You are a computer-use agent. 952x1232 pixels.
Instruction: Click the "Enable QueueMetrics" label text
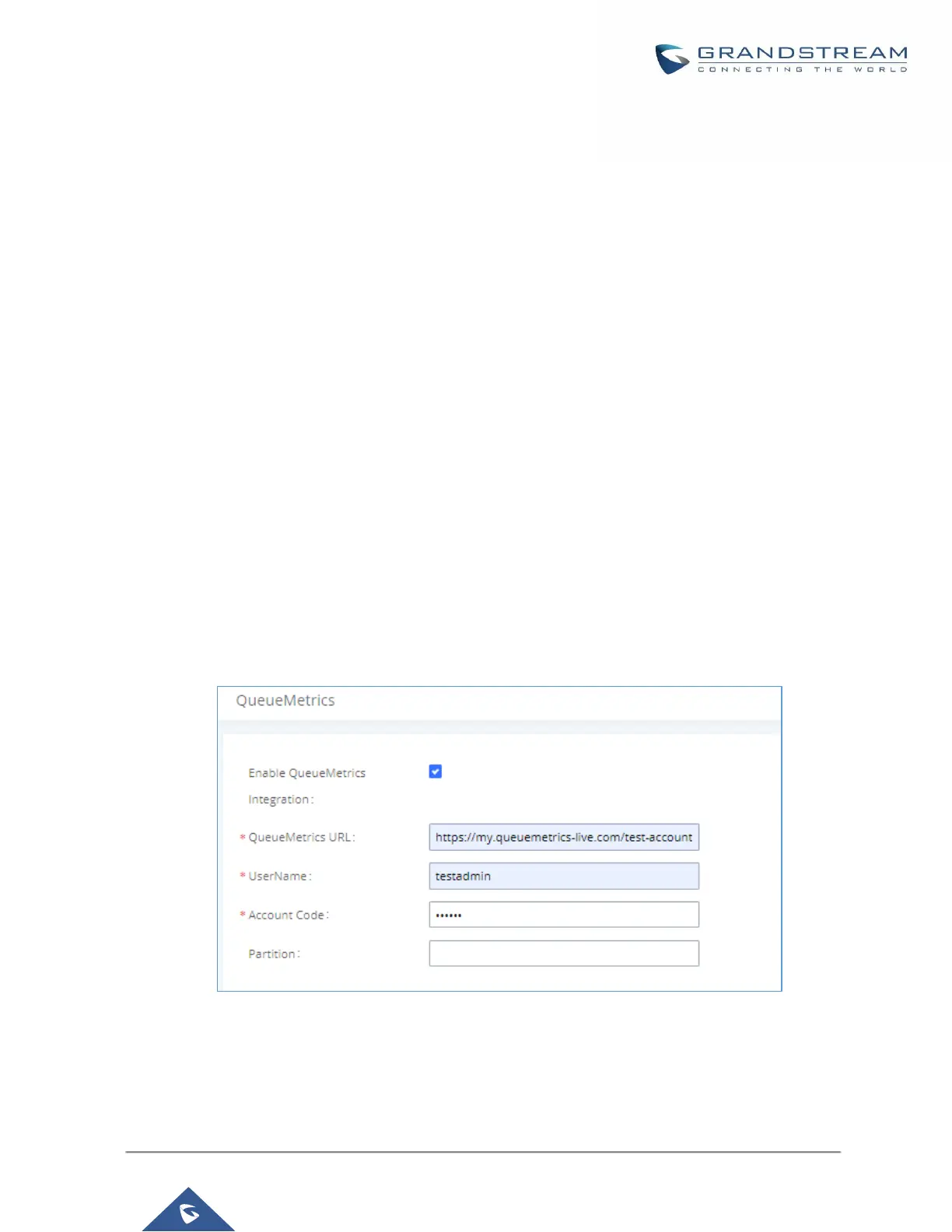click(x=306, y=773)
